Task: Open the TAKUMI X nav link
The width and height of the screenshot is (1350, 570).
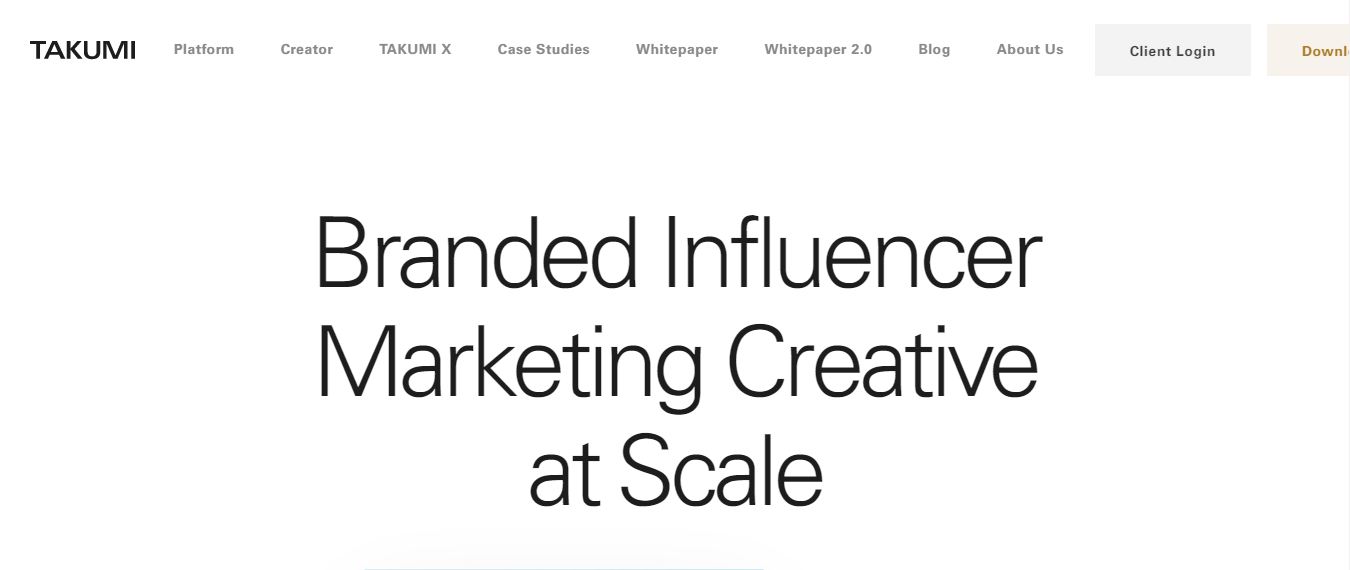Action: point(415,49)
